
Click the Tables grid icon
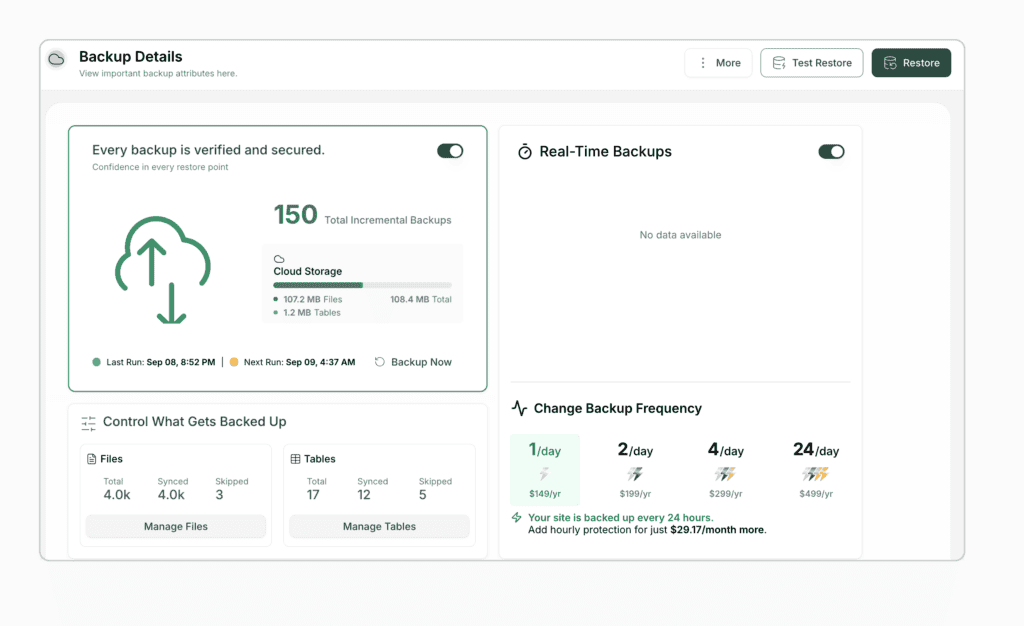[295, 459]
